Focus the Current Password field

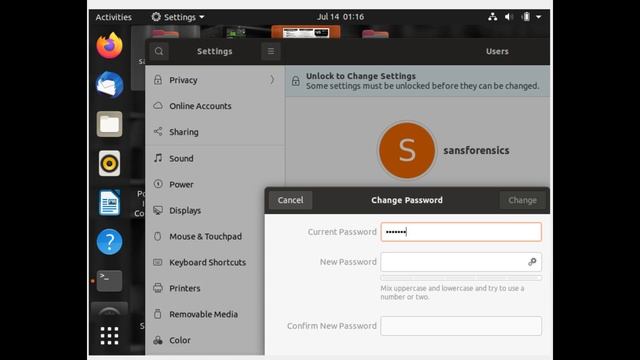point(461,232)
